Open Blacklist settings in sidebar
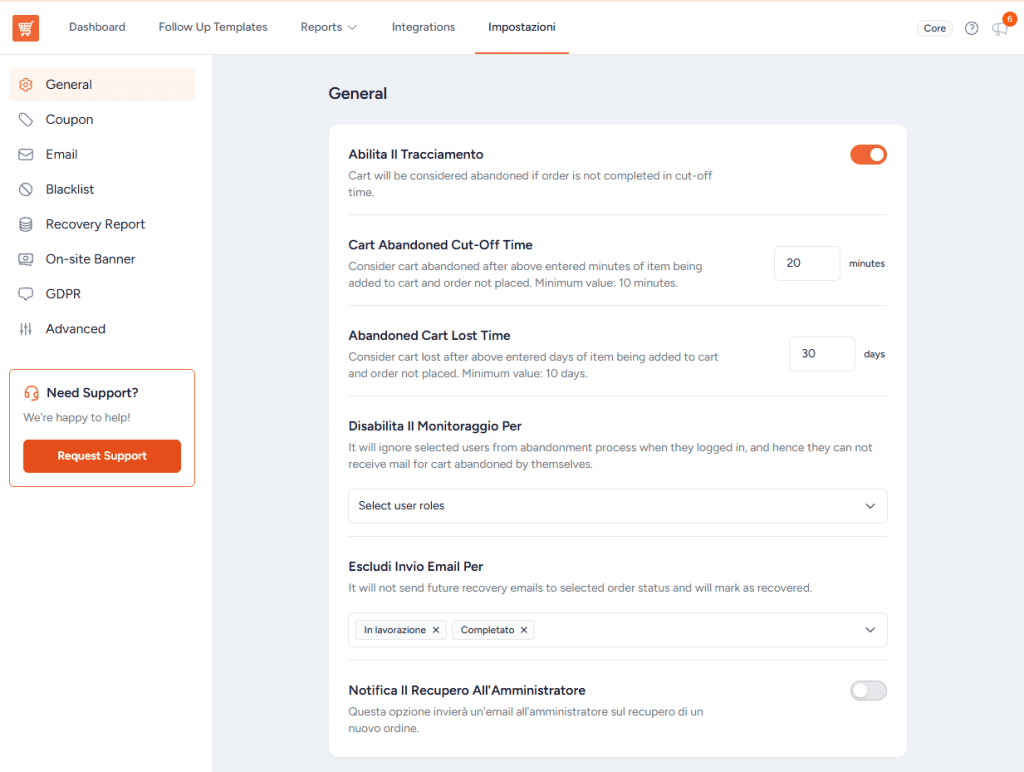The image size is (1024, 772). tap(102, 189)
